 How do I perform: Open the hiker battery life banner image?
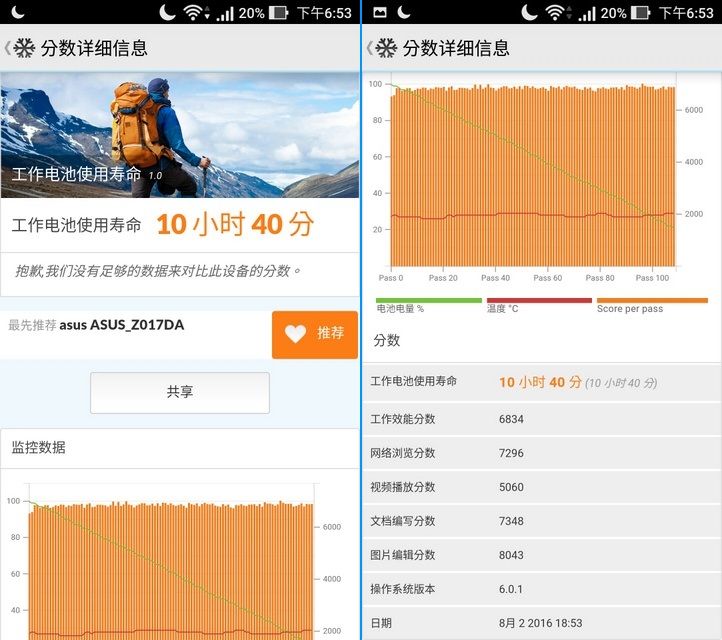coord(180,135)
